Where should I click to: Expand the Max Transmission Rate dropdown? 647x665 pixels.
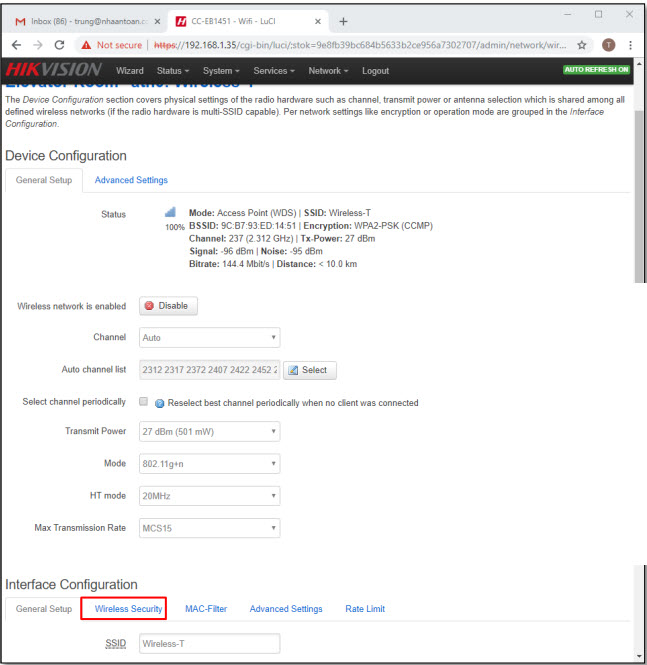coord(209,528)
